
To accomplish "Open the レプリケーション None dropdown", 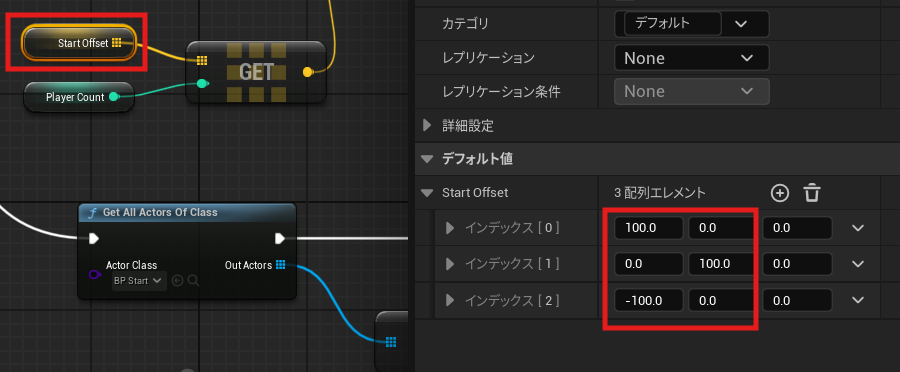I will tap(692, 58).
